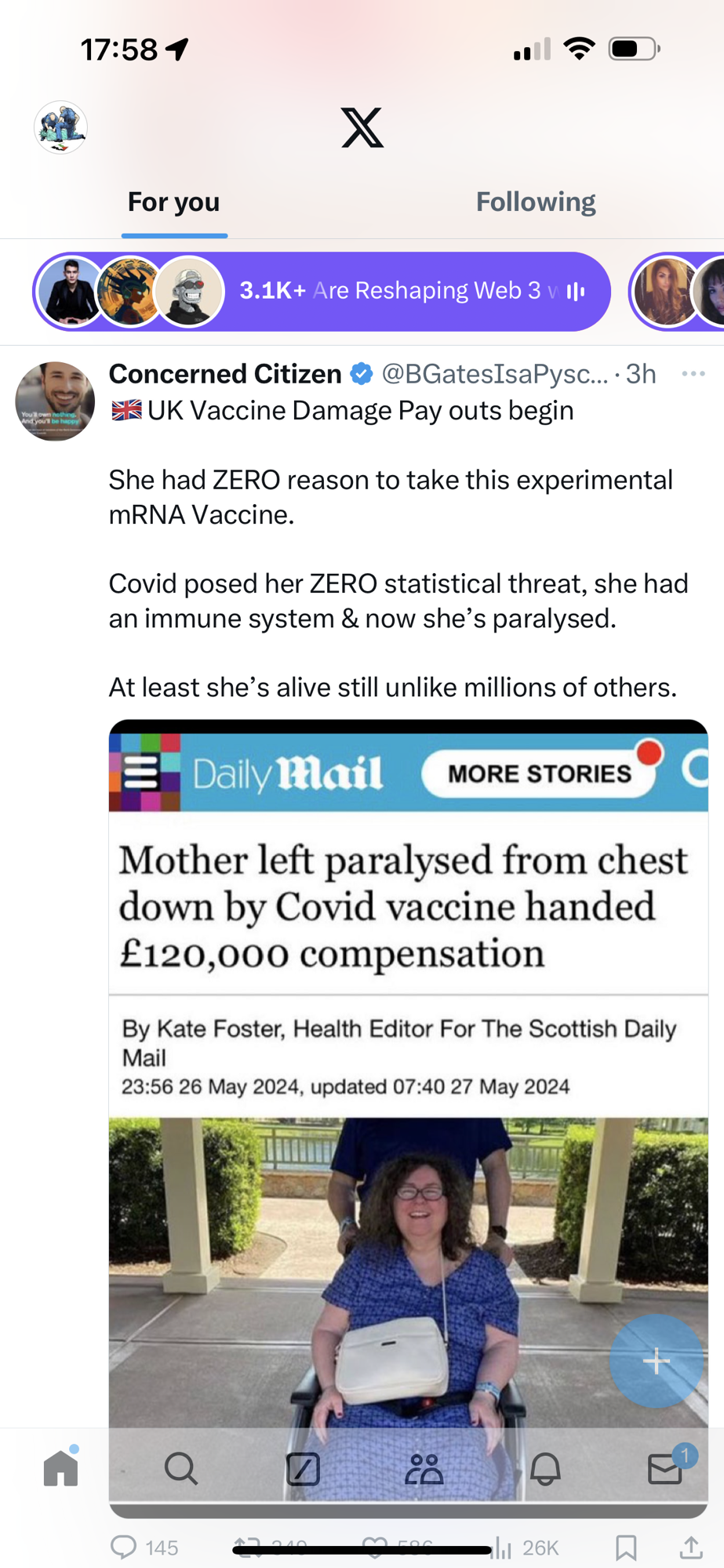View post analytics showing 26K views
The height and width of the screenshot is (1568, 724).
(x=526, y=1548)
